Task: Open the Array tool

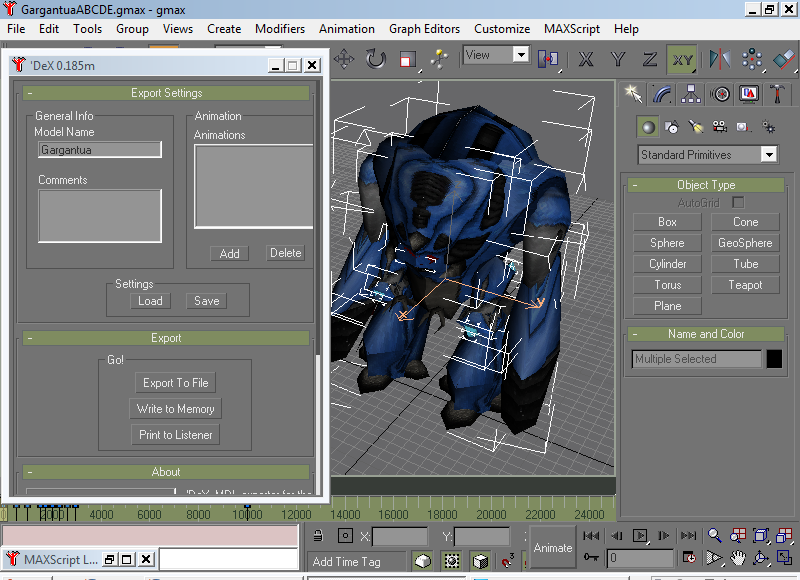Action: click(x=752, y=60)
